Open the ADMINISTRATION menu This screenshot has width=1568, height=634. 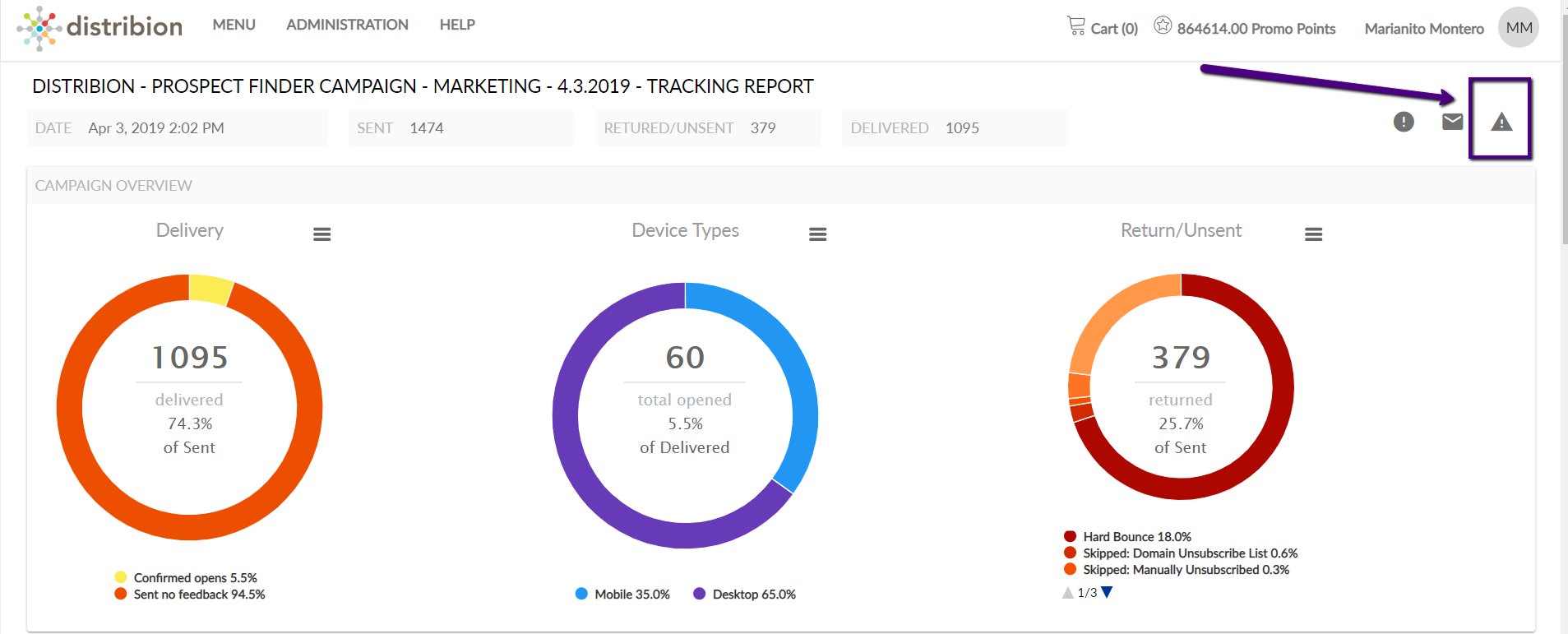coord(347,25)
